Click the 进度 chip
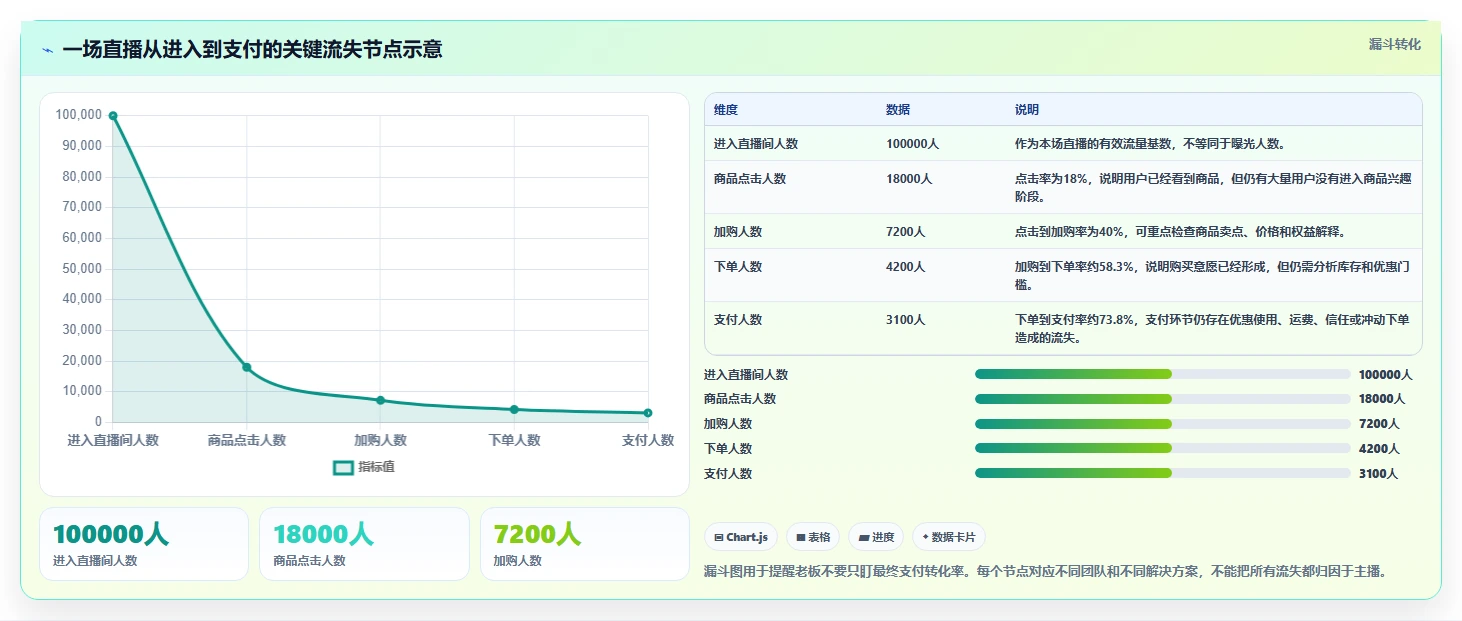The image size is (1462, 621). pos(876,537)
